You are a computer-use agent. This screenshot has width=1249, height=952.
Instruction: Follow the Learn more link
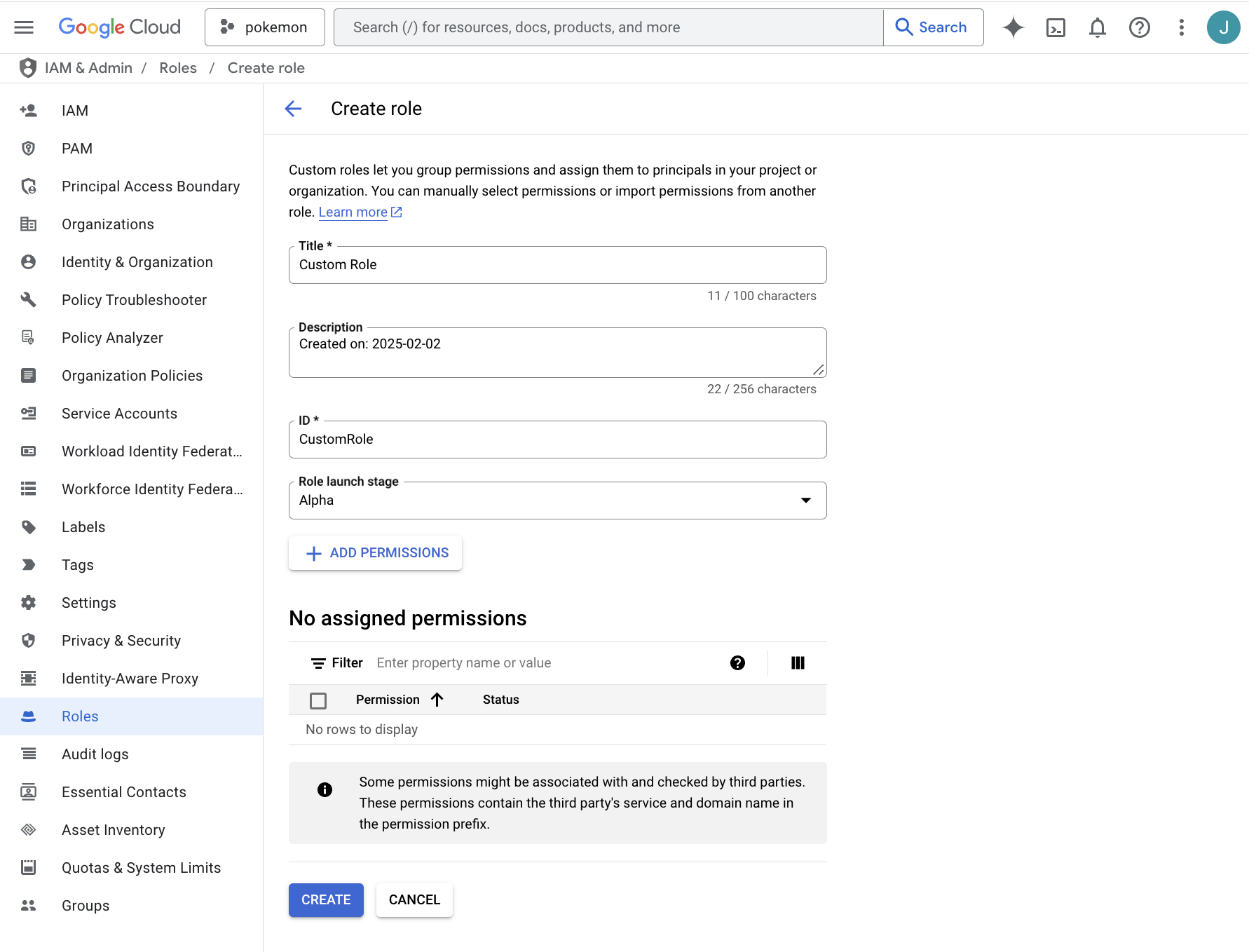coord(353,212)
